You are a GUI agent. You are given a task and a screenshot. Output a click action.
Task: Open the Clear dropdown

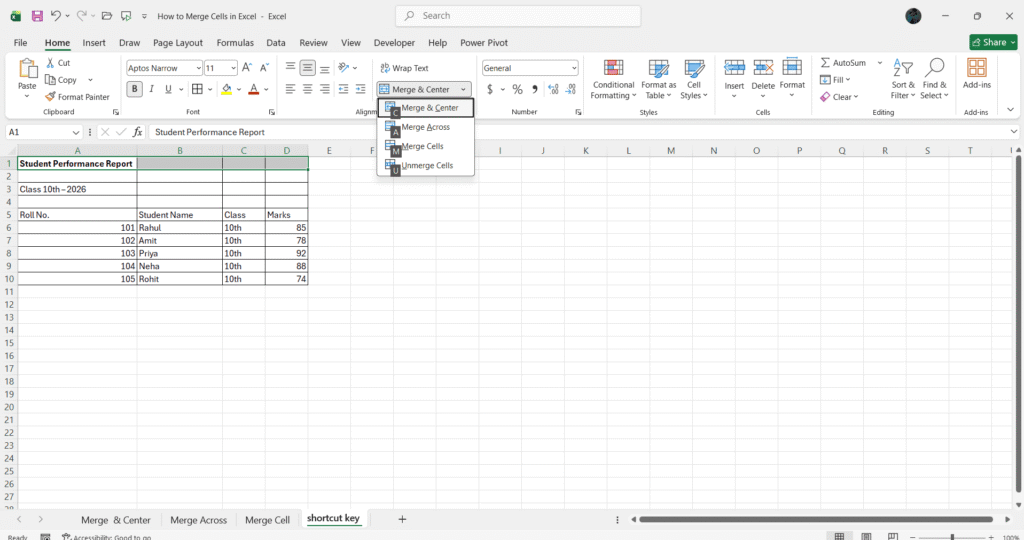coord(839,97)
